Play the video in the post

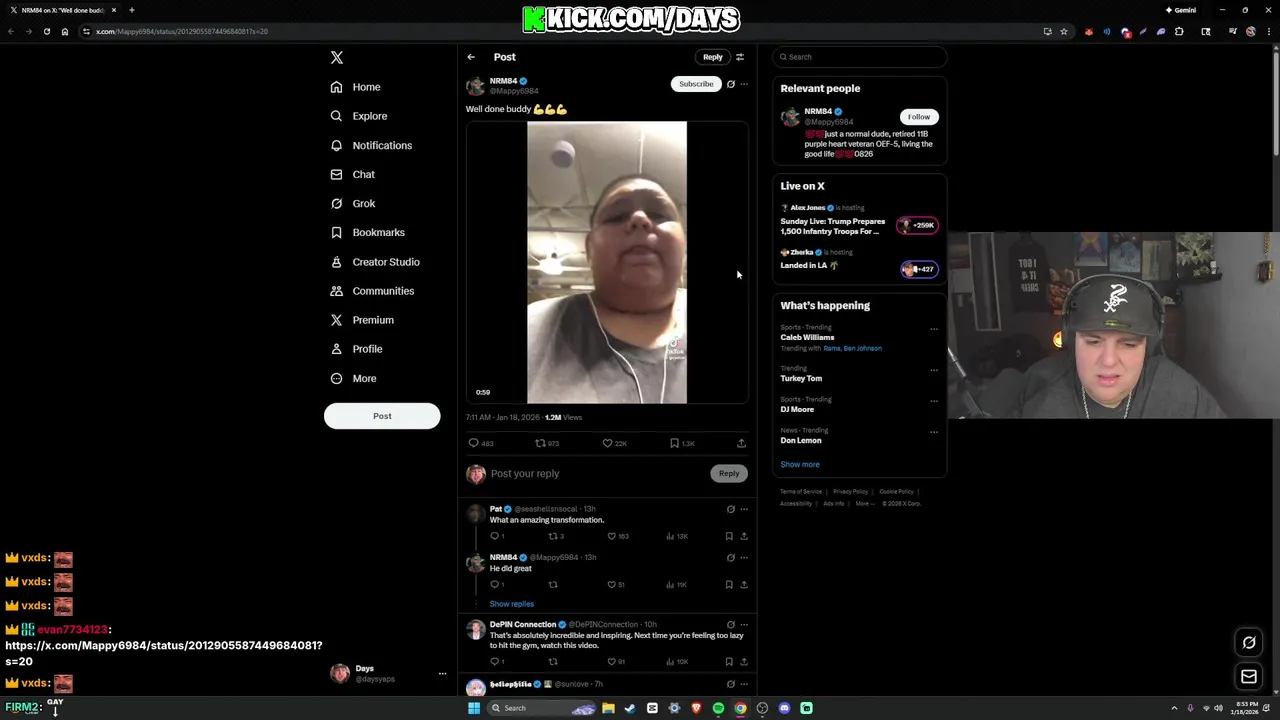[x=607, y=262]
